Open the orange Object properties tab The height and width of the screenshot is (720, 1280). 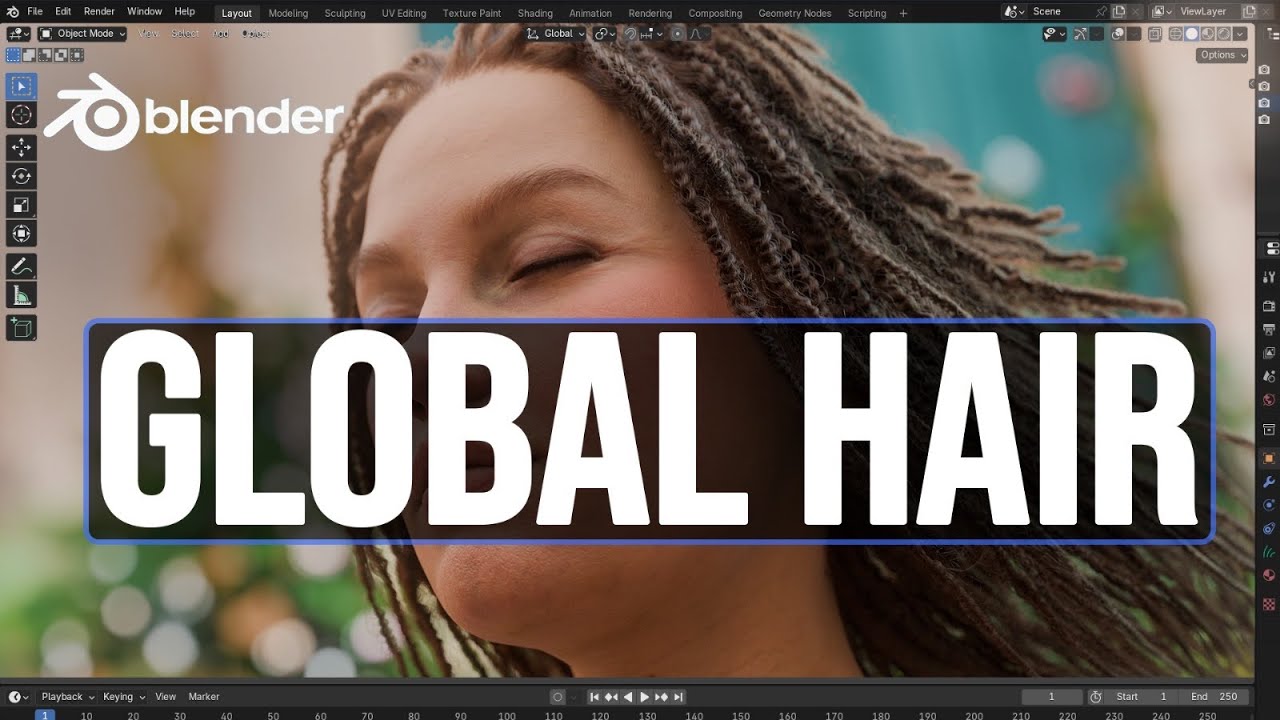1270,457
